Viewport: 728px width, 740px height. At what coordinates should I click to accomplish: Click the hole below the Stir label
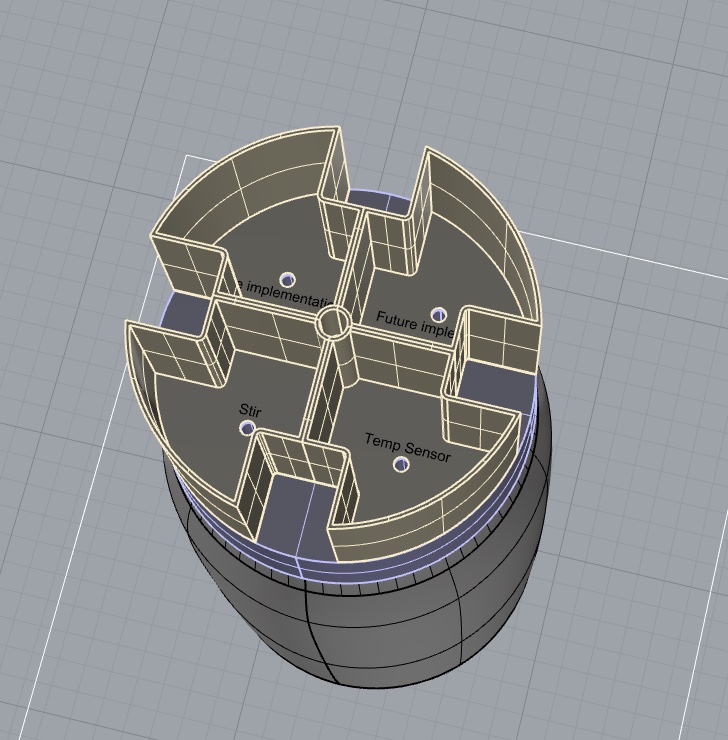pyautogui.click(x=247, y=428)
